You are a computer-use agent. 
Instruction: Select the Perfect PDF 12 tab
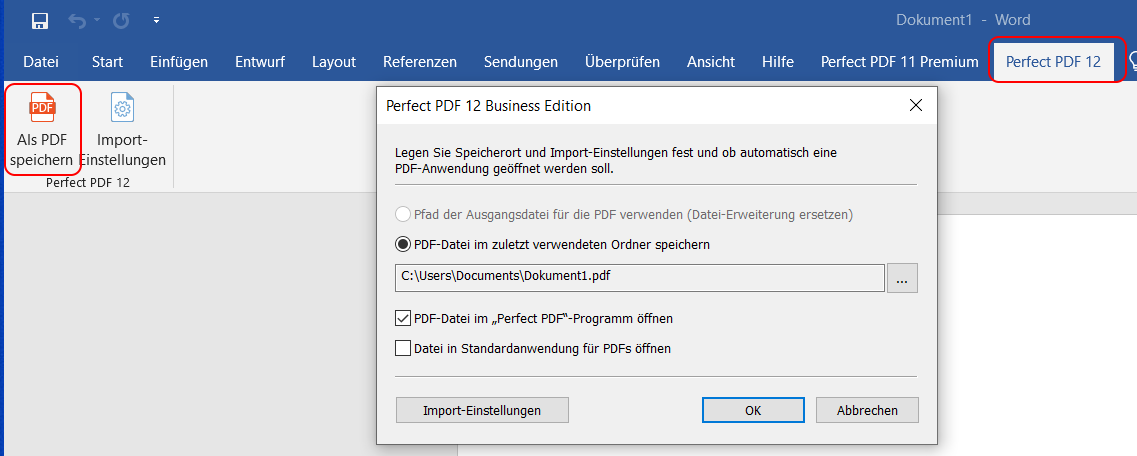pyautogui.click(x=1053, y=62)
